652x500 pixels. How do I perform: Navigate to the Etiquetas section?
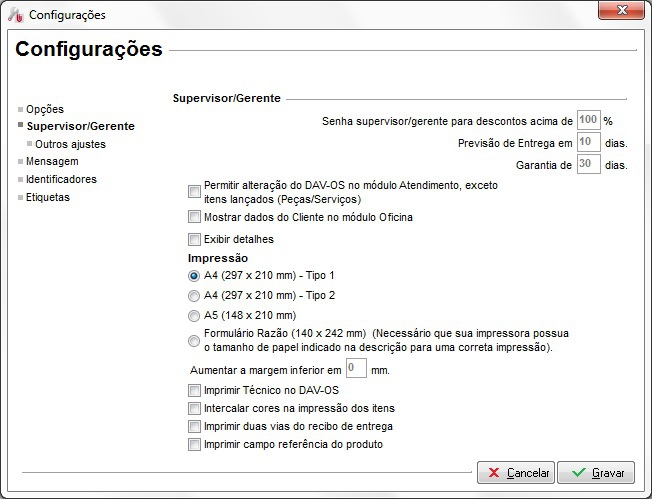coord(48,197)
